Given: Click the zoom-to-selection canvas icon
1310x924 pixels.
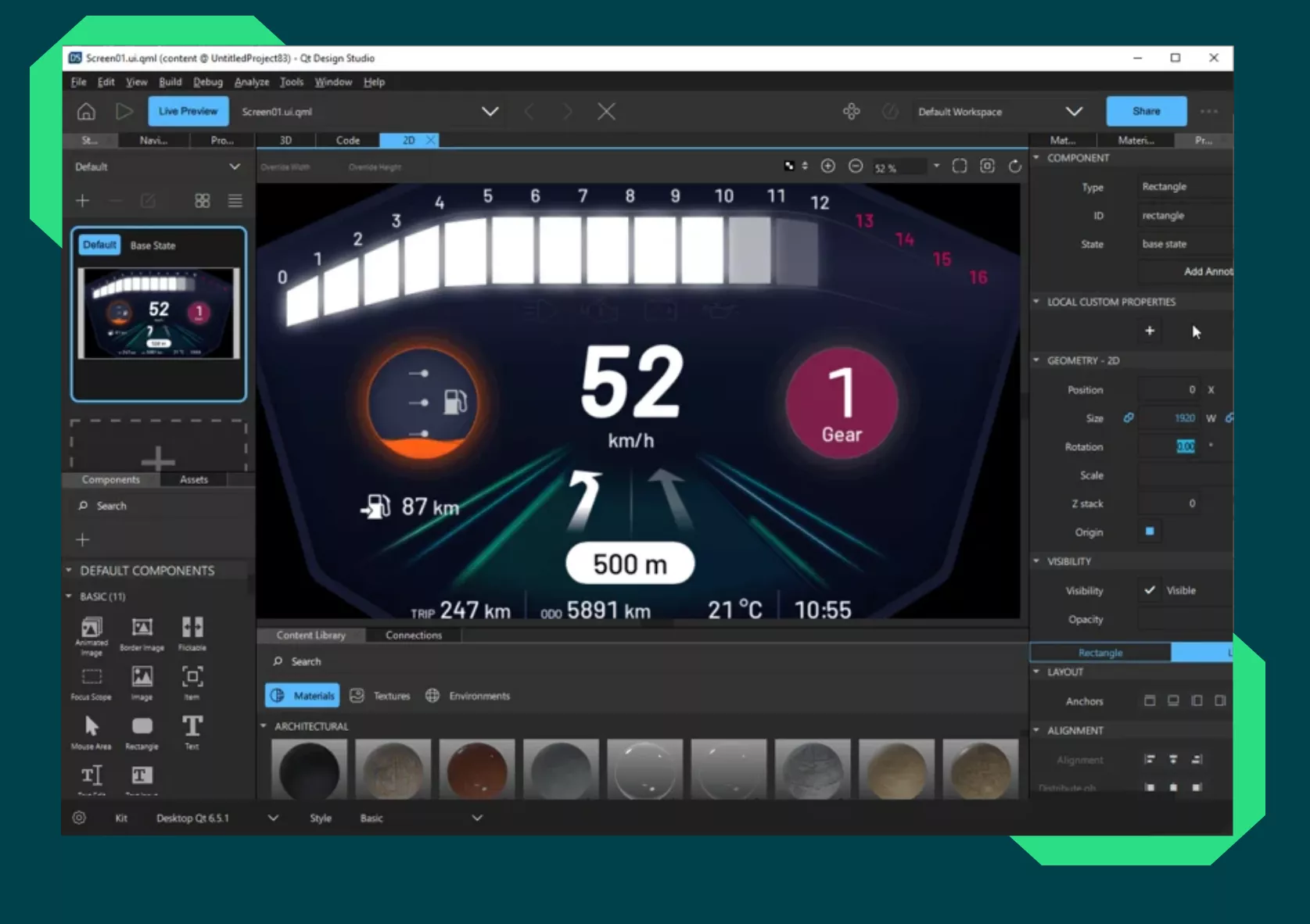Looking at the screenshot, I should (987, 166).
